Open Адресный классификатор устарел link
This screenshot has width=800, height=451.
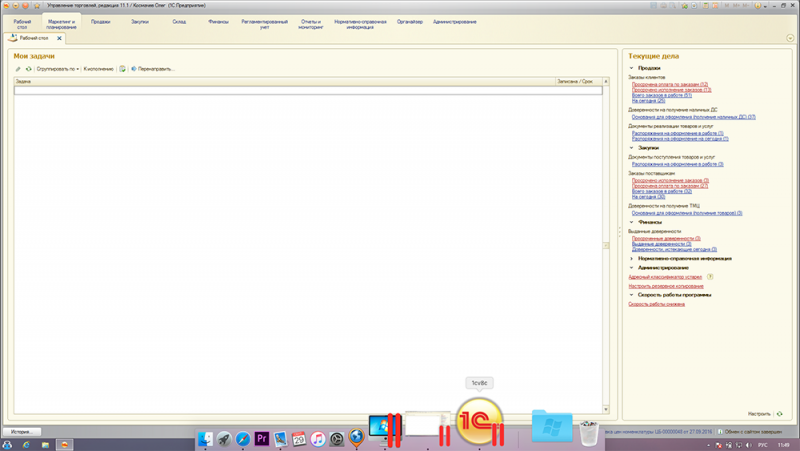click(x=665, y=277)
